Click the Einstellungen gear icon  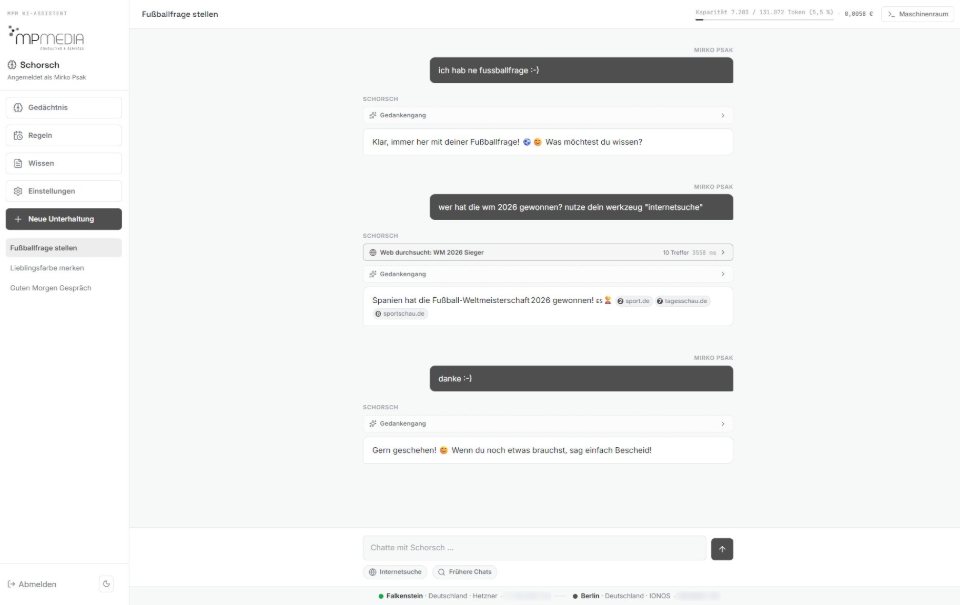pos(18,191)
